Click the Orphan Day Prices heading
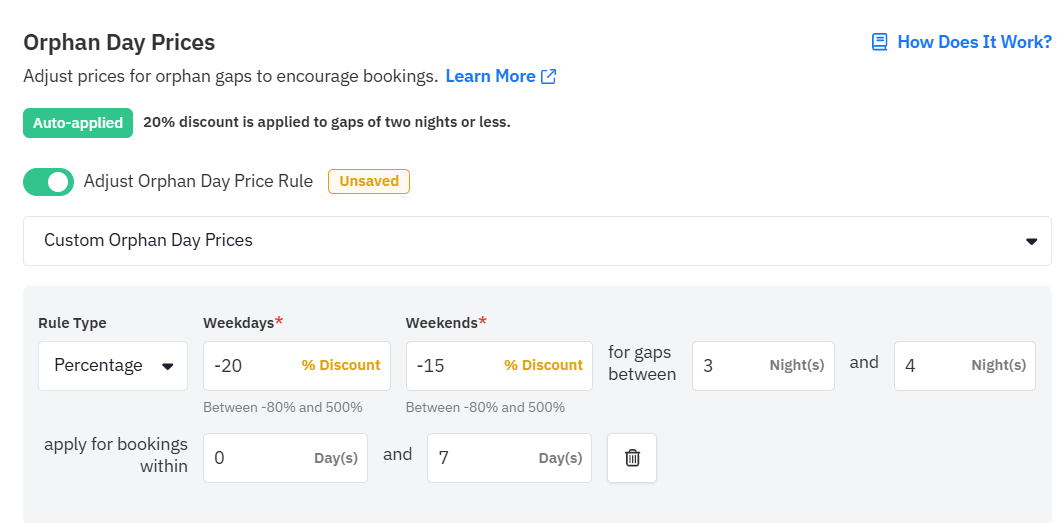Image resolution: width=1063 pixels, height=523 pixels. [x=119, y=42]
